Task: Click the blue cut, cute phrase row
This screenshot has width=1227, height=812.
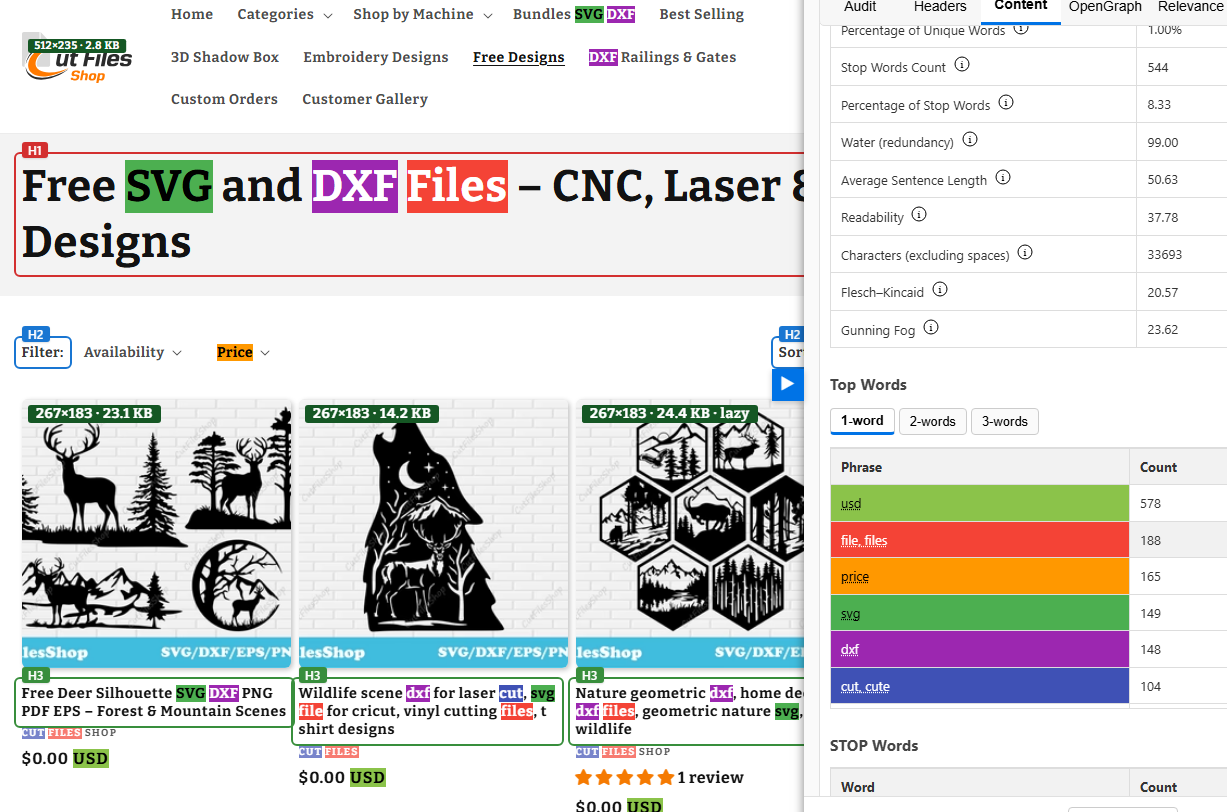Action: (980, 686)
